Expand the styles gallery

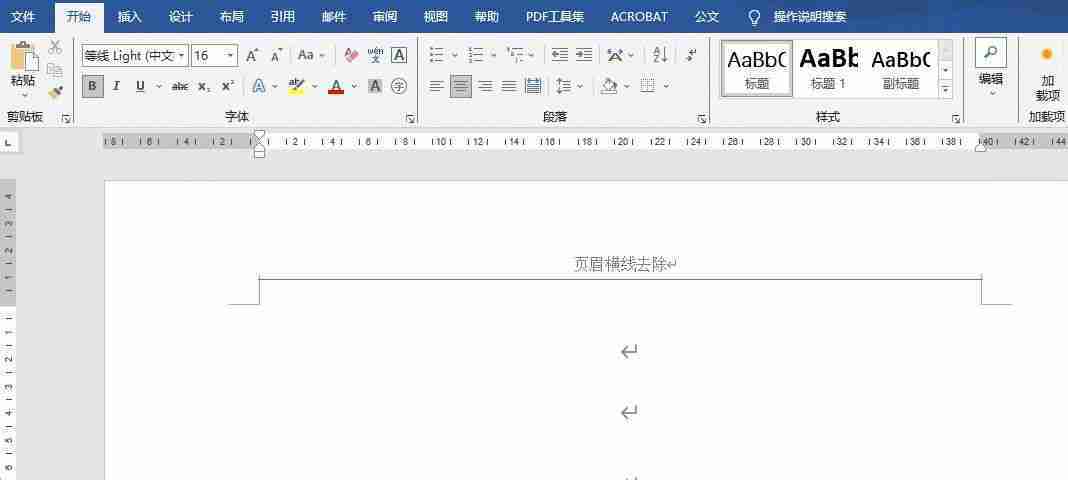[x=945, y=89]
